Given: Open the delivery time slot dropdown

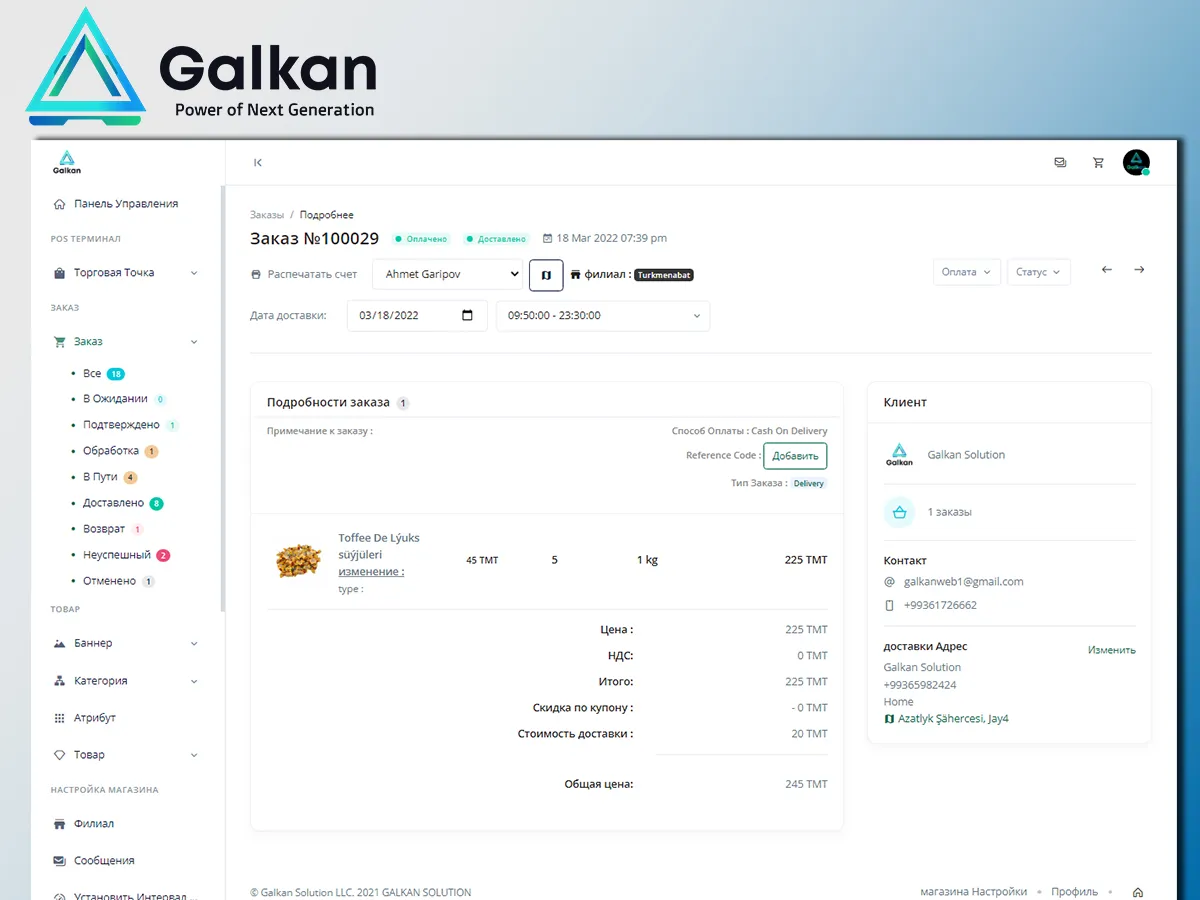Looking at the screenshot, I should coord(603,316).
